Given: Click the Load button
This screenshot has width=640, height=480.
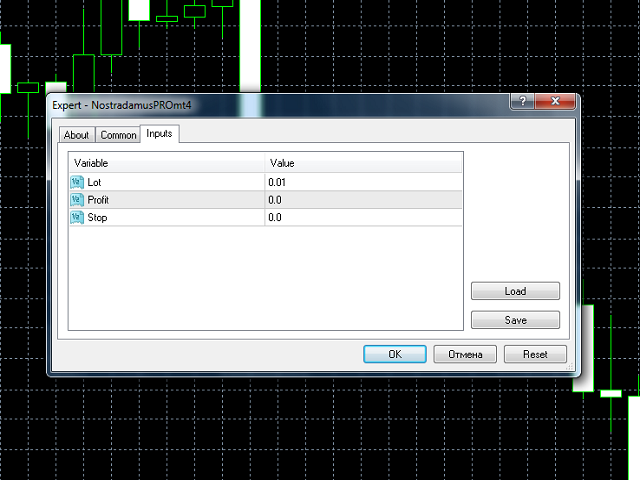Looking at the screenshot, I should click(x=515, y=291).
